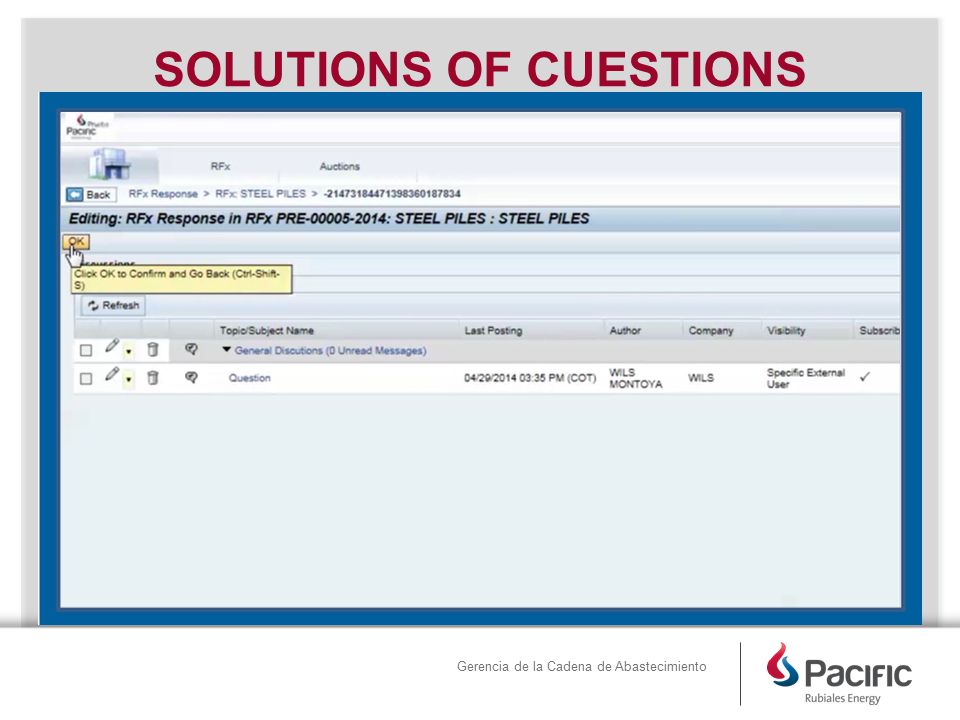Open General Discutions topic link
This screenshot has width=960, height=720.
pos(331,351)
